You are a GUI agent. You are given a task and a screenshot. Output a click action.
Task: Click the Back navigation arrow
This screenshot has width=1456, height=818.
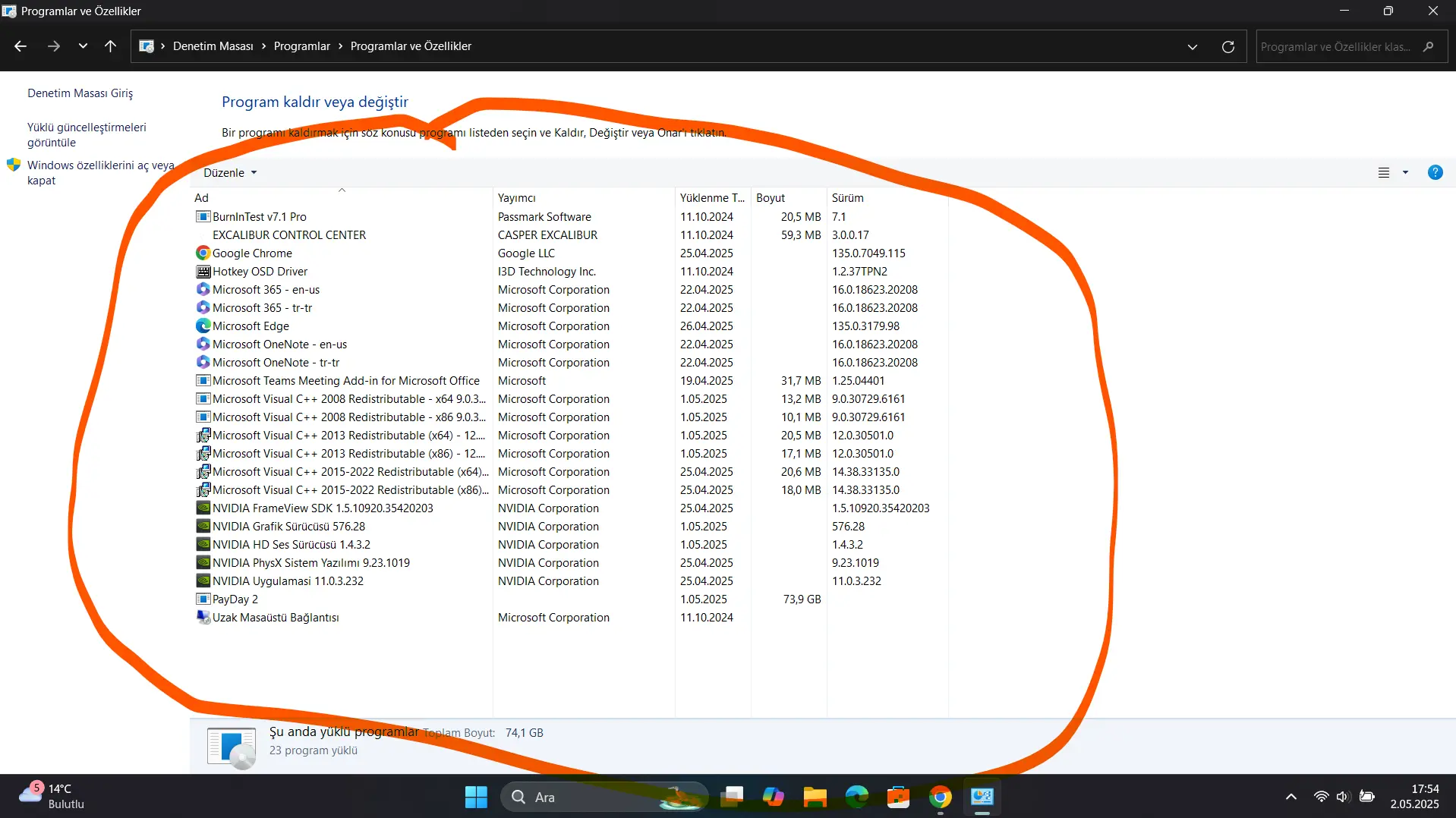[x=20, y=46]
